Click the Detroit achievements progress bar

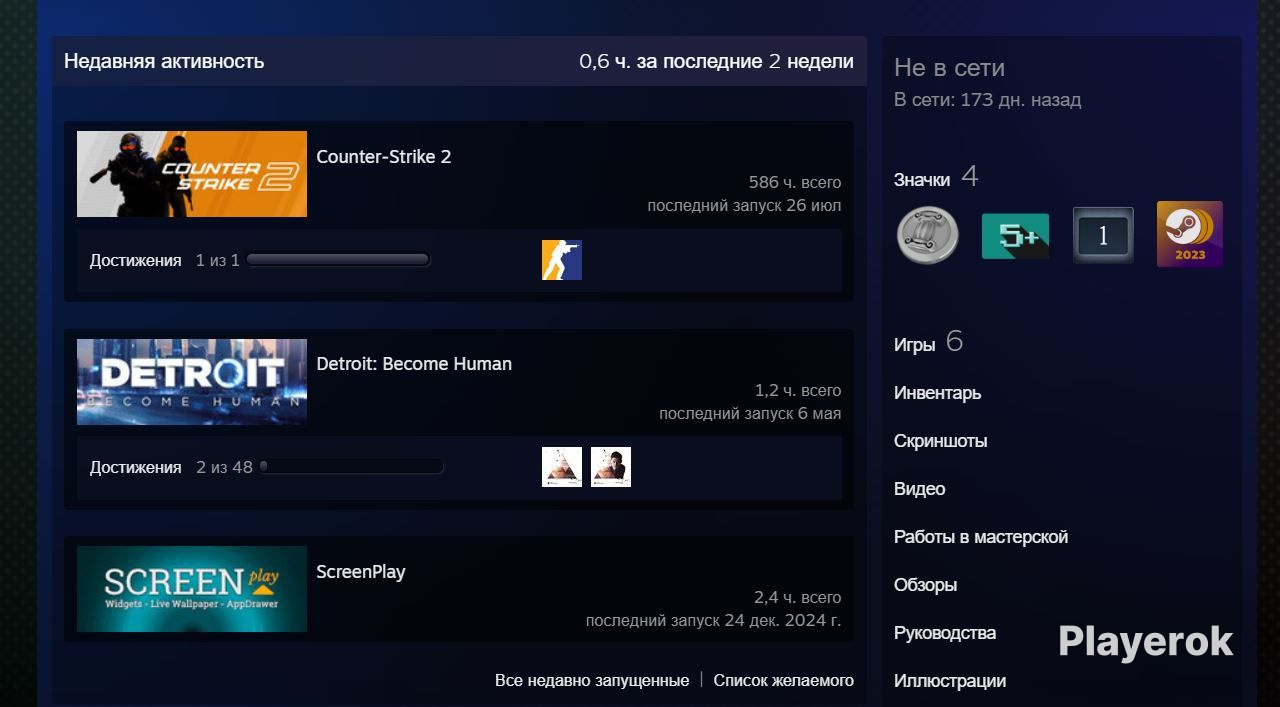click(351, 467)
